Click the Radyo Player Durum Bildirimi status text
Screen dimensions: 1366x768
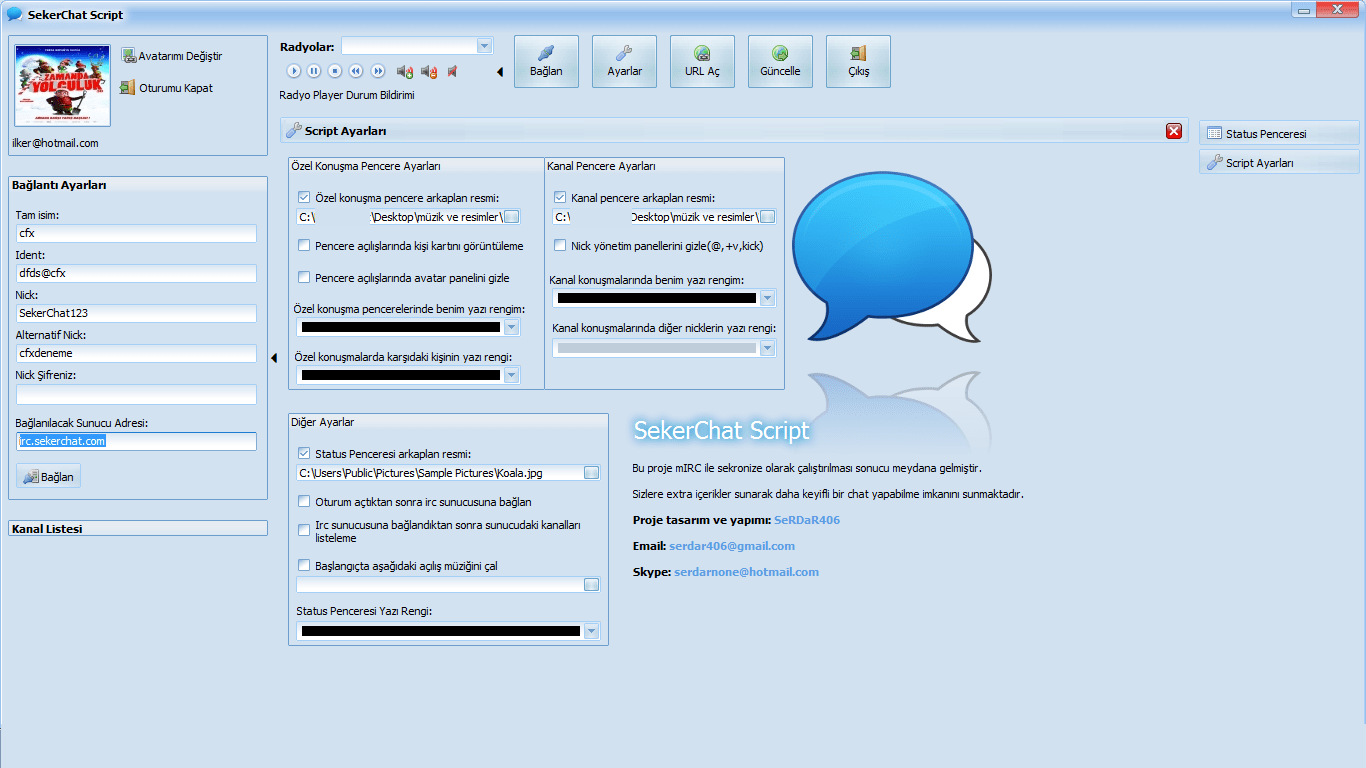click(347, 95)
